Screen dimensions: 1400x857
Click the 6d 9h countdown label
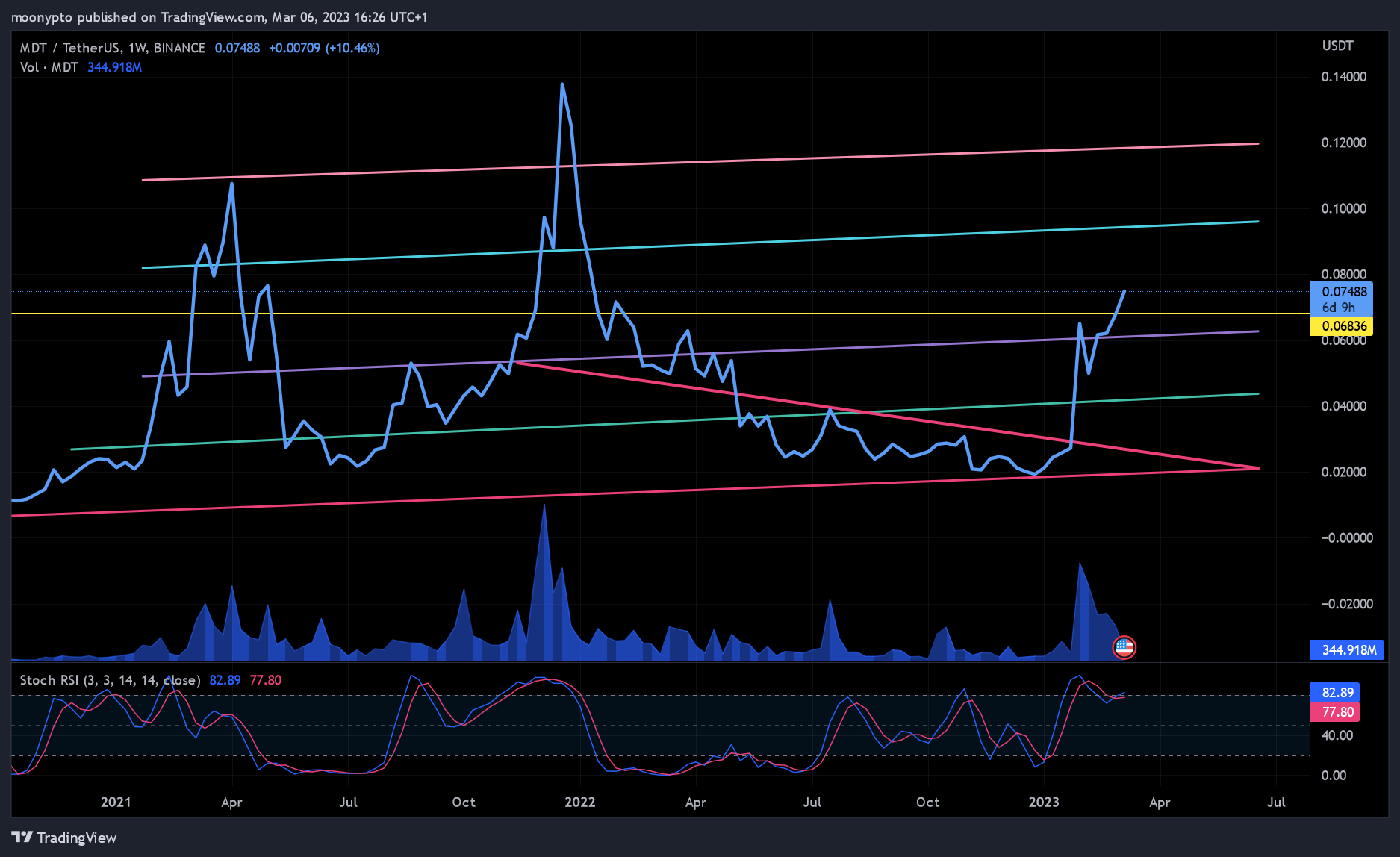(x=1338, y=308)
